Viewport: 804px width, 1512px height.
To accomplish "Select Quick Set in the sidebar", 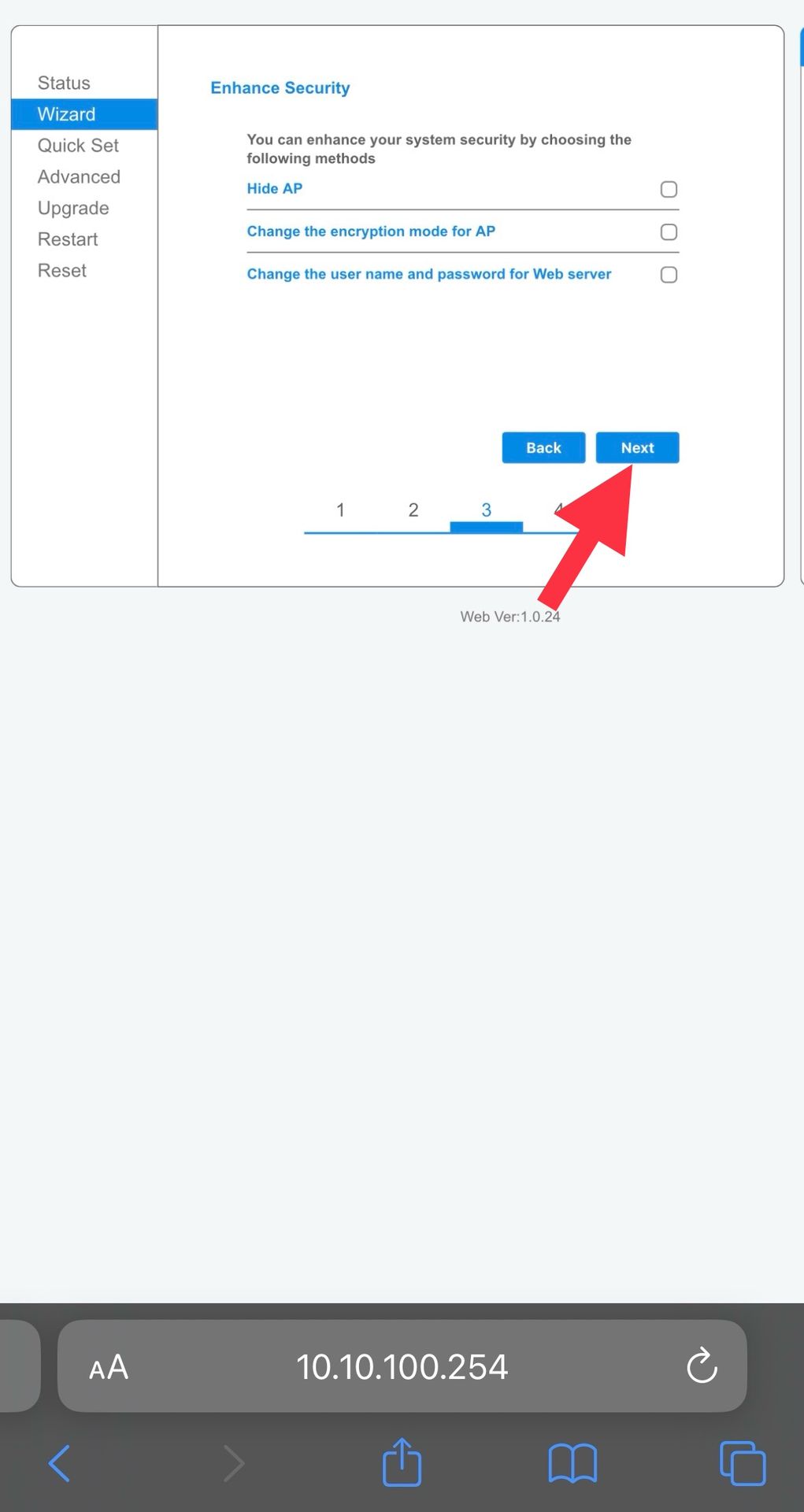I will click(x=78, y=146).
